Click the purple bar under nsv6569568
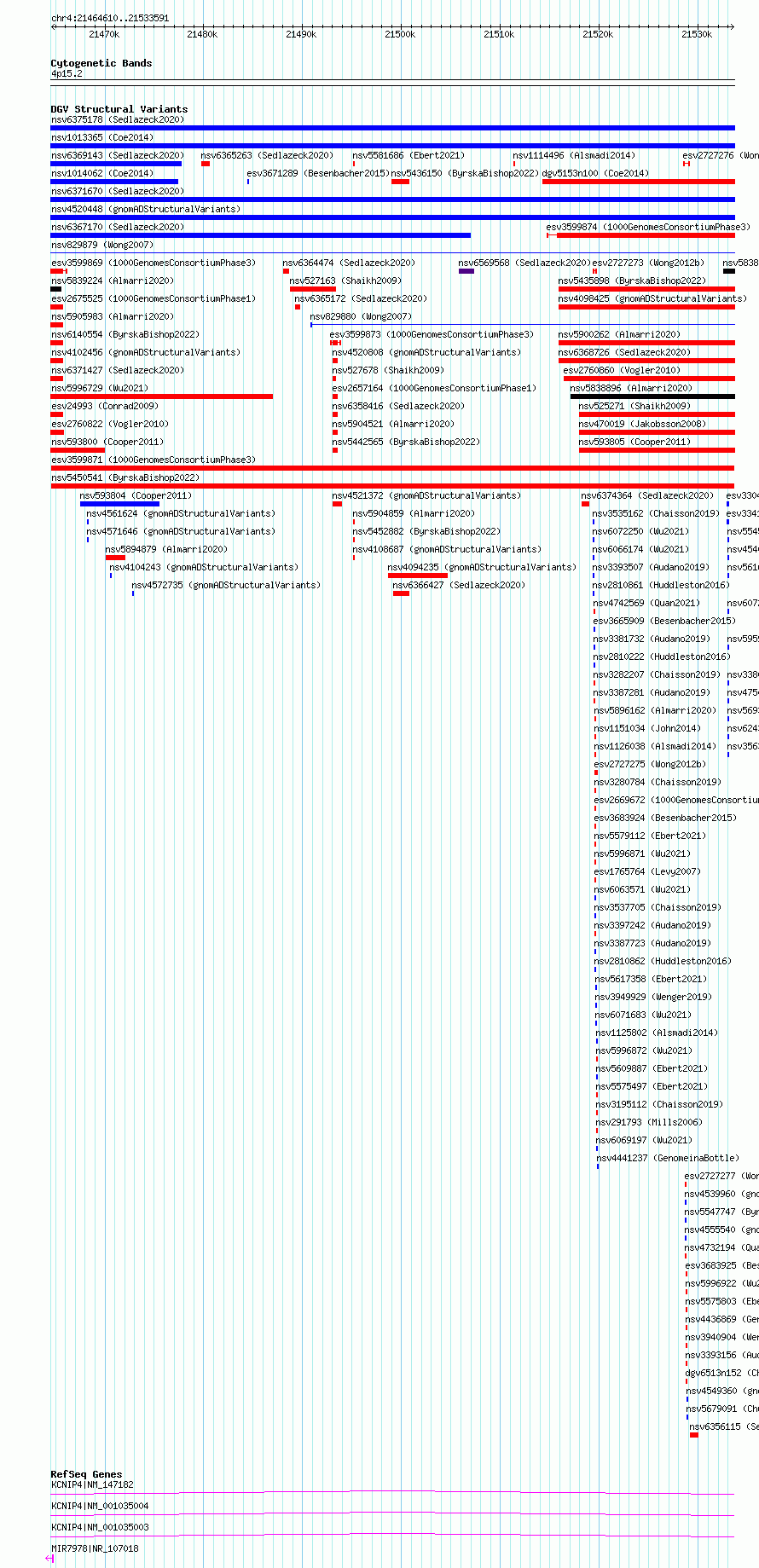759x1568 pixels. click(x=466, y=271)
